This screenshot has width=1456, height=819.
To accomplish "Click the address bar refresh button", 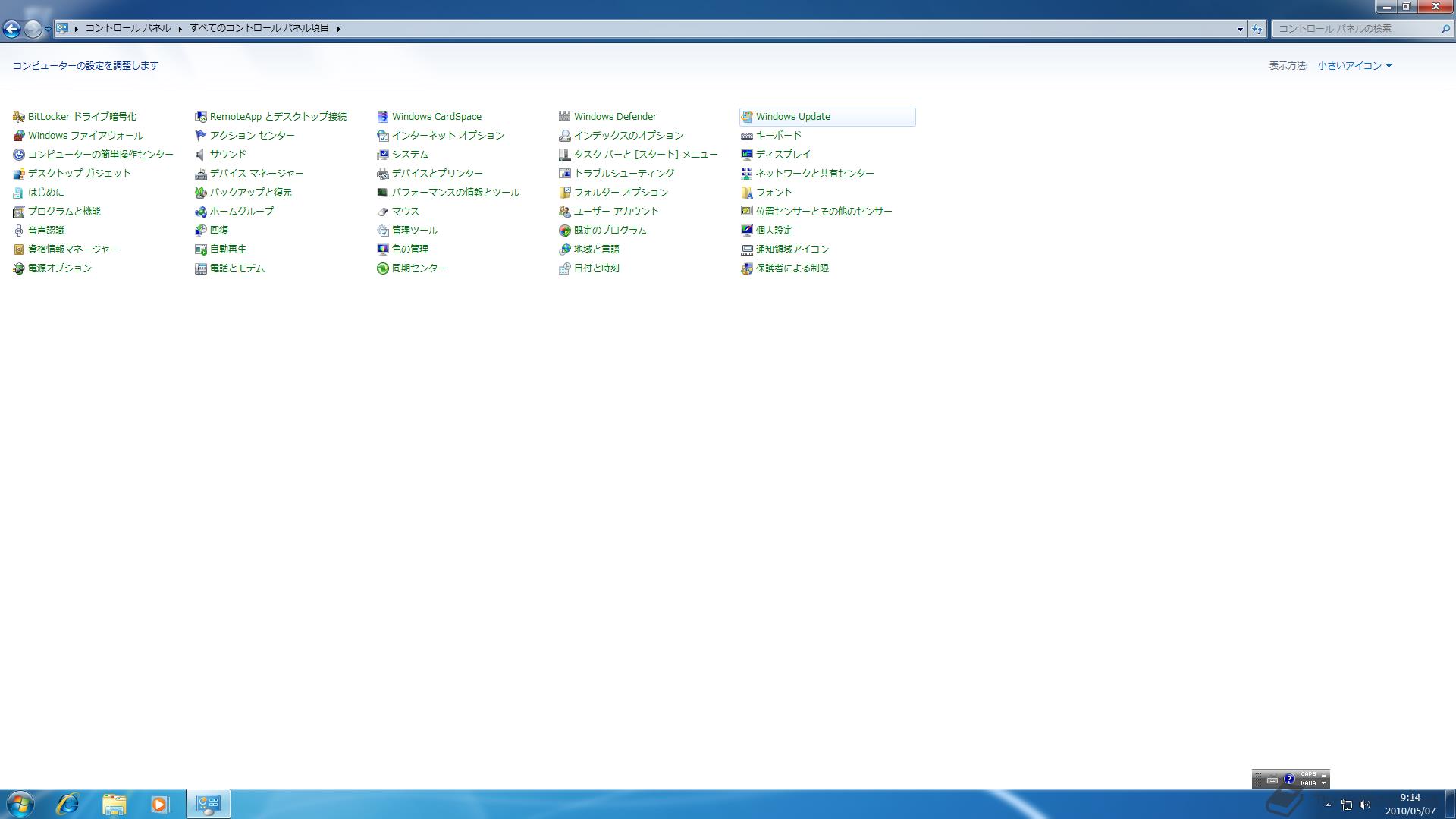I will pyautogui.click(x=1257, y=29).
